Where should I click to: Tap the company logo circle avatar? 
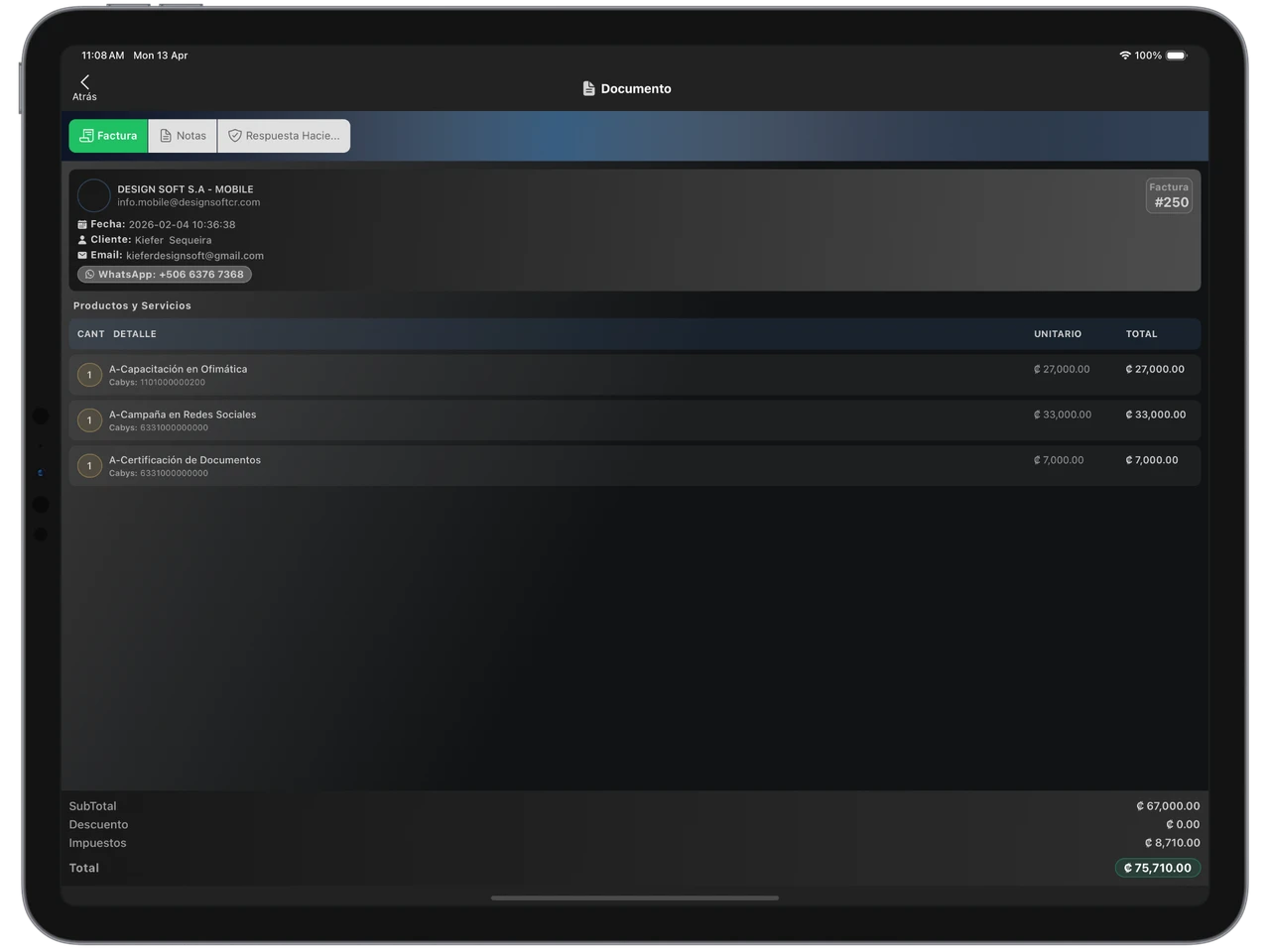(x=93, y=195)
